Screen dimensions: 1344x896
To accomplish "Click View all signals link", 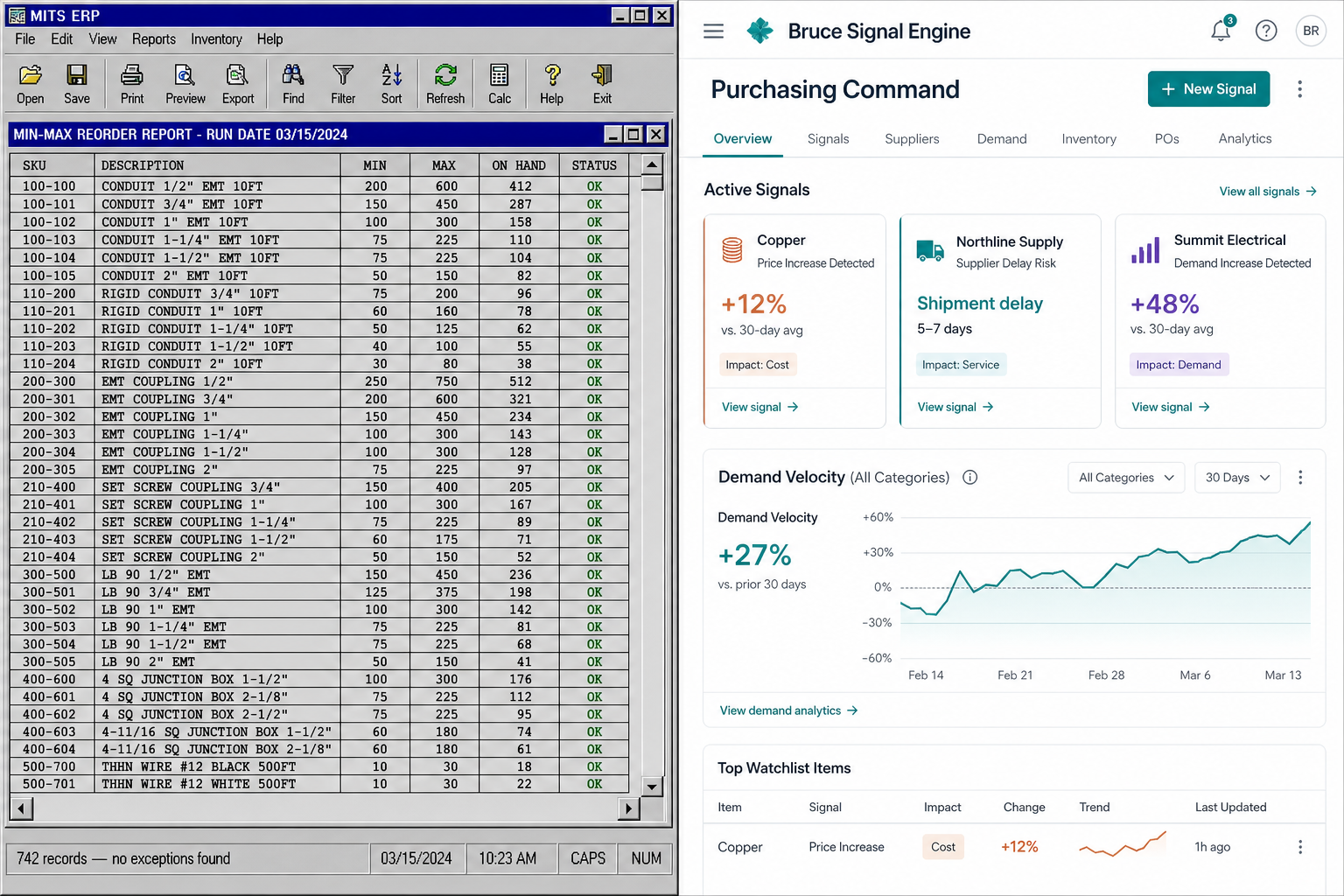I will coord(1268,192).
